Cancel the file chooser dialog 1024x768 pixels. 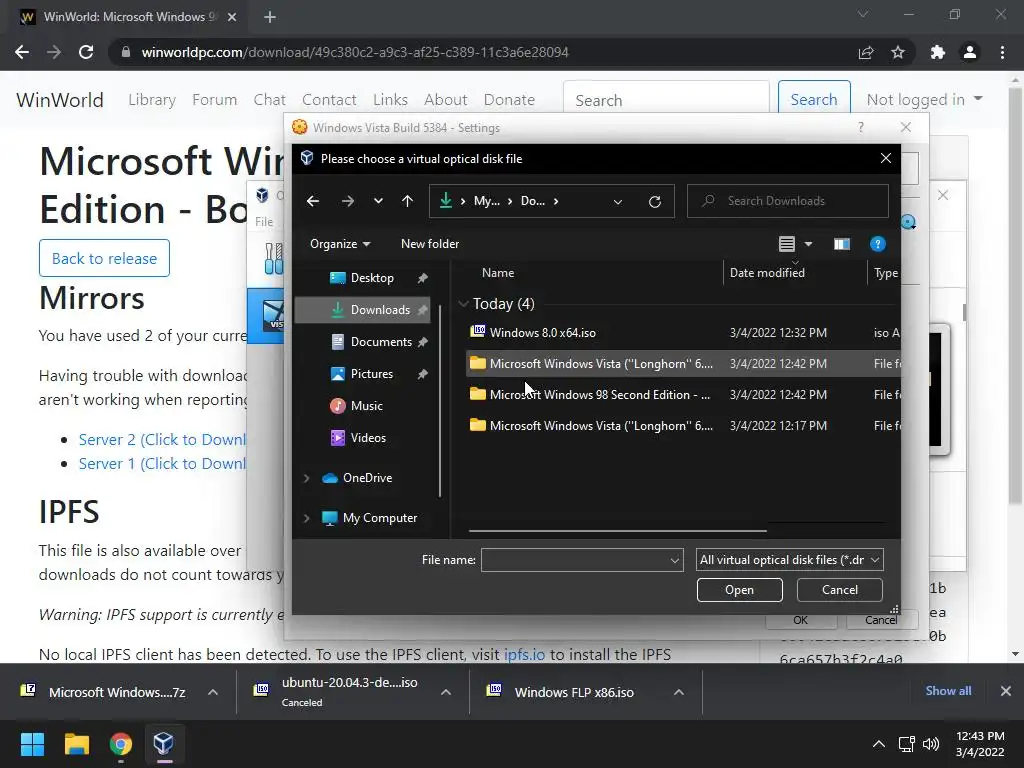point(839,590)
